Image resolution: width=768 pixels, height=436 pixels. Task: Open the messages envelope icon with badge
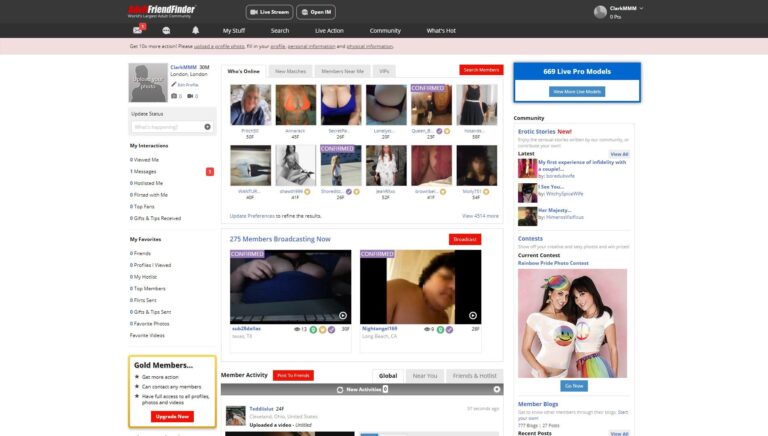138,30
